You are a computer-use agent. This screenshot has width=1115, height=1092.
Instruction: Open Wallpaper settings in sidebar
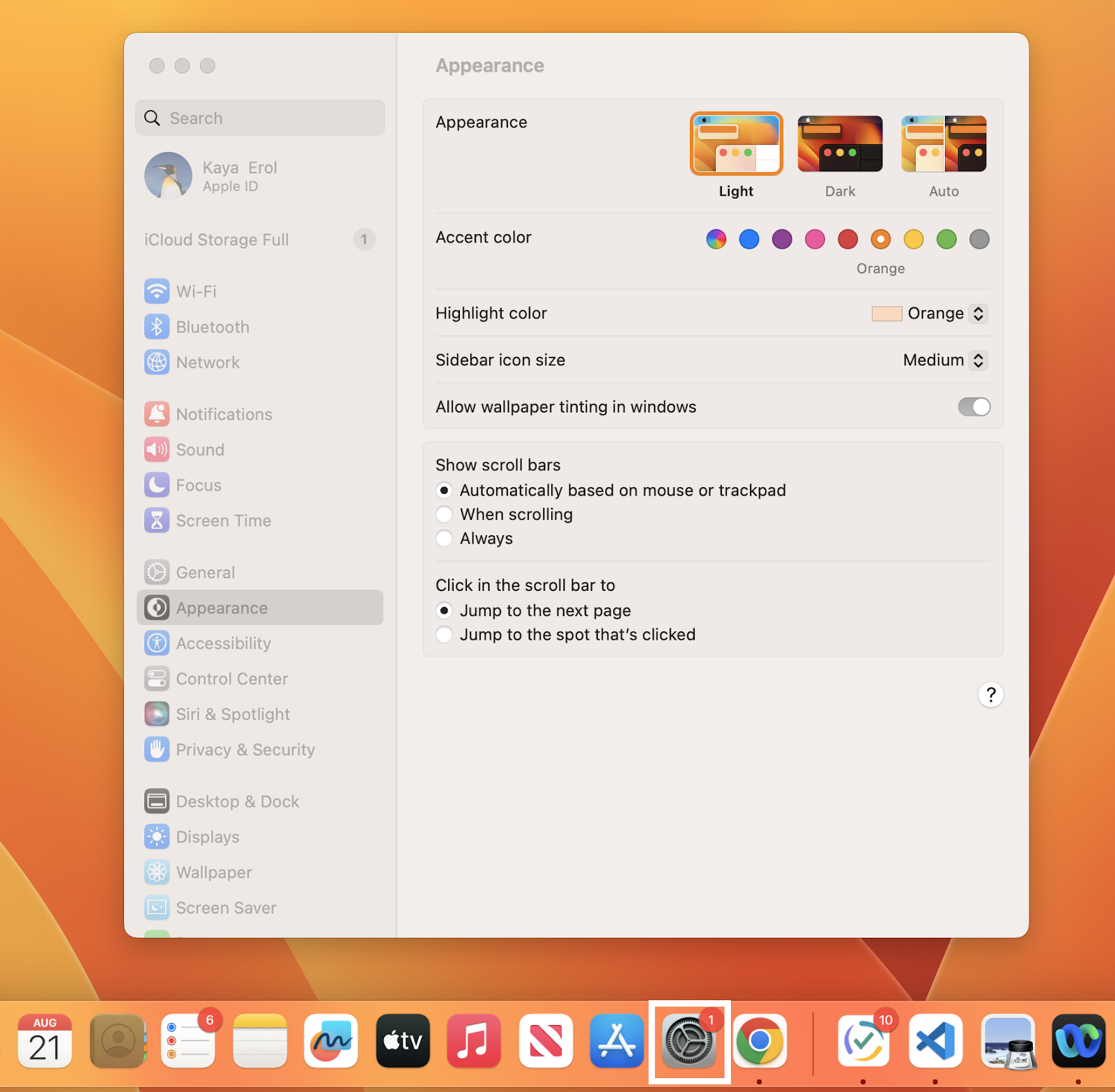pyautogui.click(x=259, y=872)
